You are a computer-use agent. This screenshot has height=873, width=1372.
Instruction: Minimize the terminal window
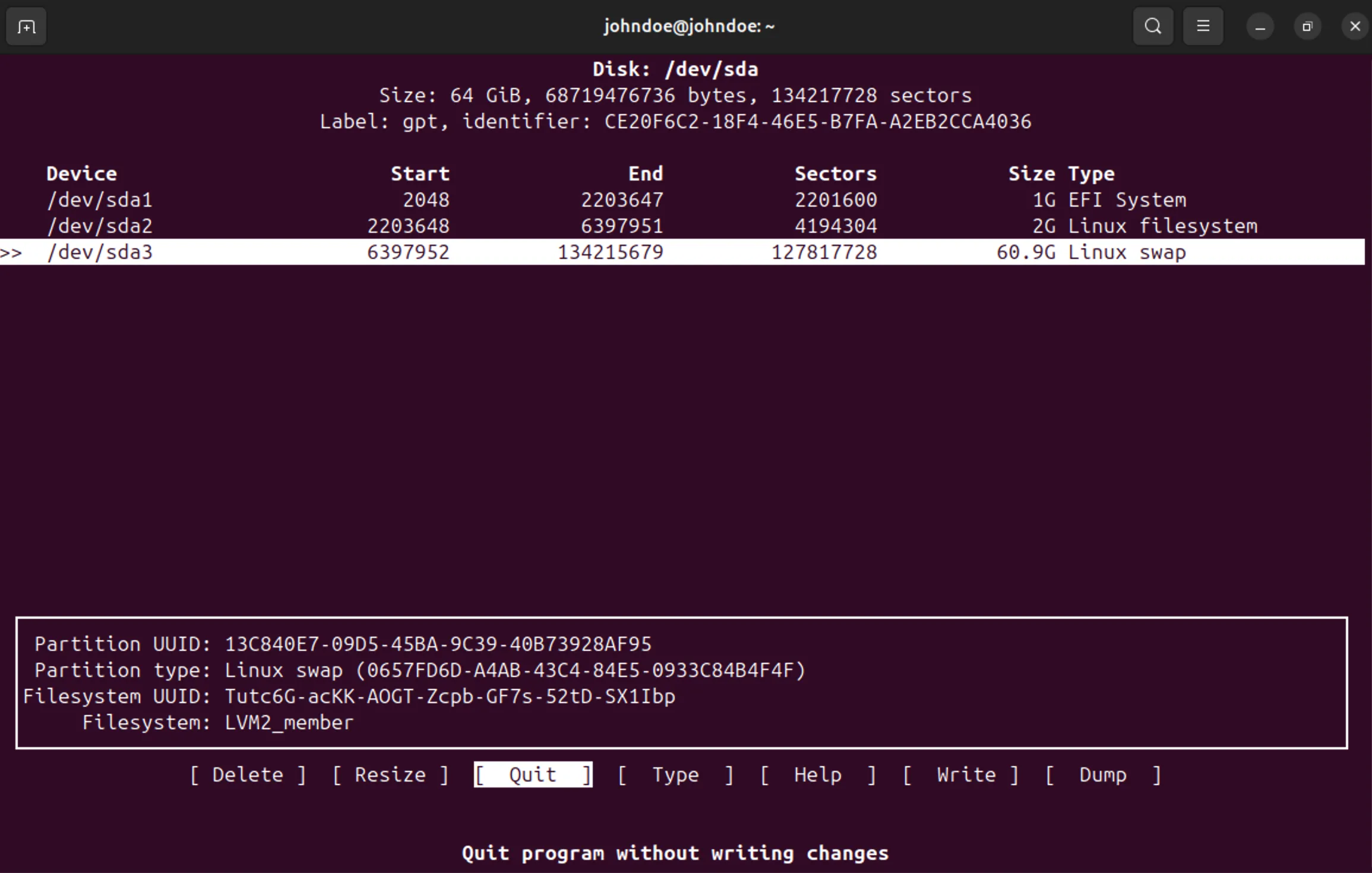[1260, 27]
